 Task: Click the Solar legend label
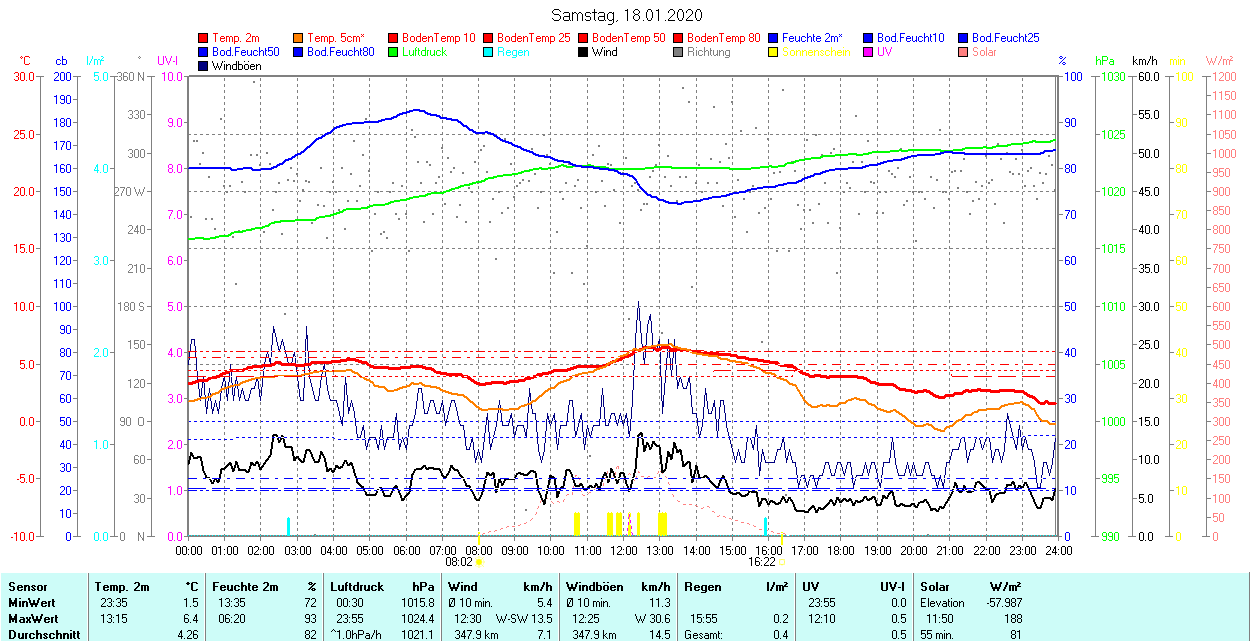pyautogui.click(x=985, y=52)
